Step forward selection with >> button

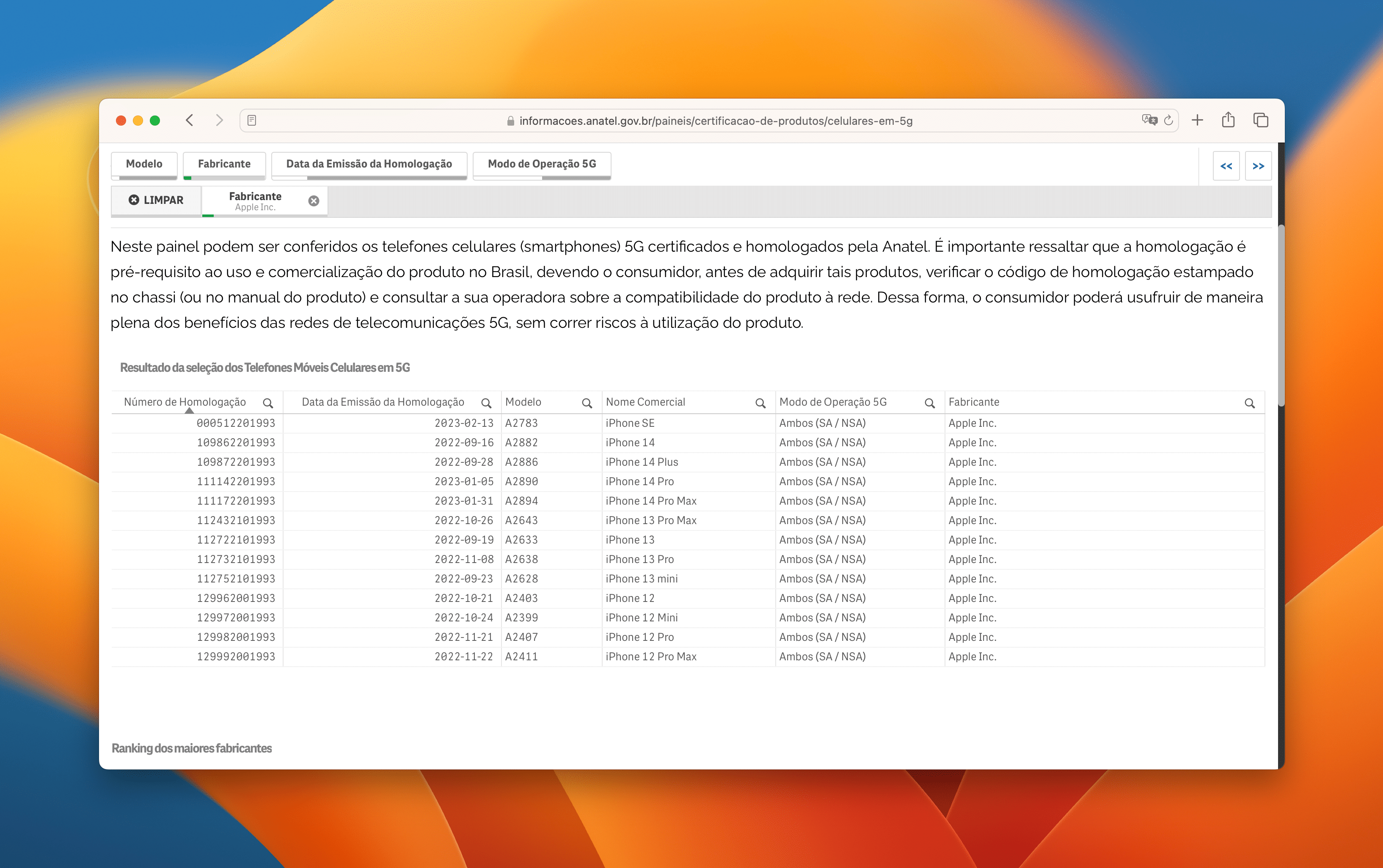click(1259, 166)
